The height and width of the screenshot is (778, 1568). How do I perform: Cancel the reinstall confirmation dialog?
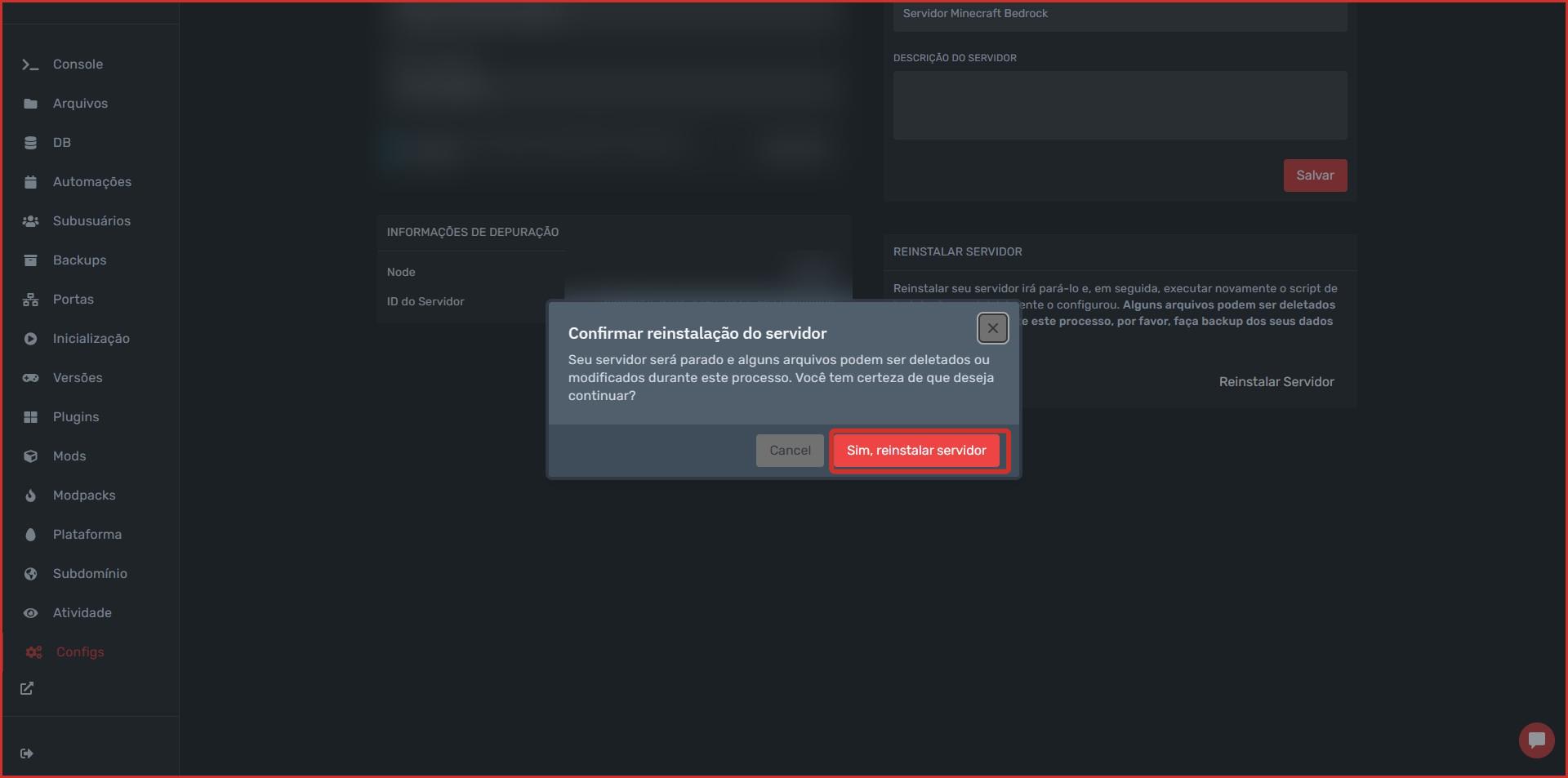point(790,451)
